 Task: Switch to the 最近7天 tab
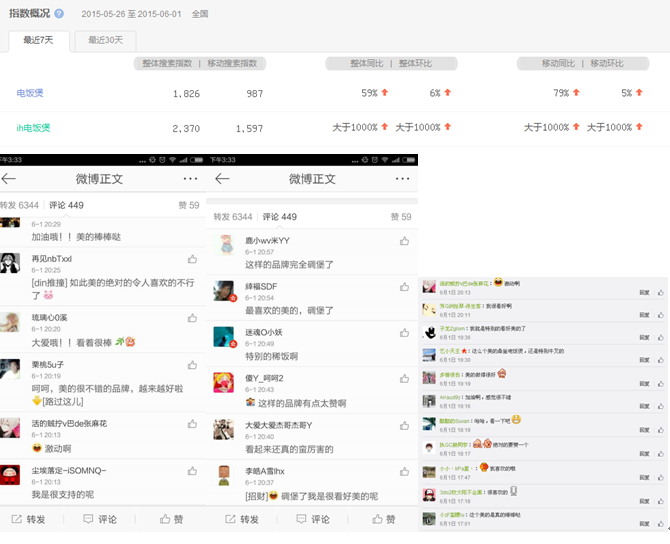click(x=38, y=40)
